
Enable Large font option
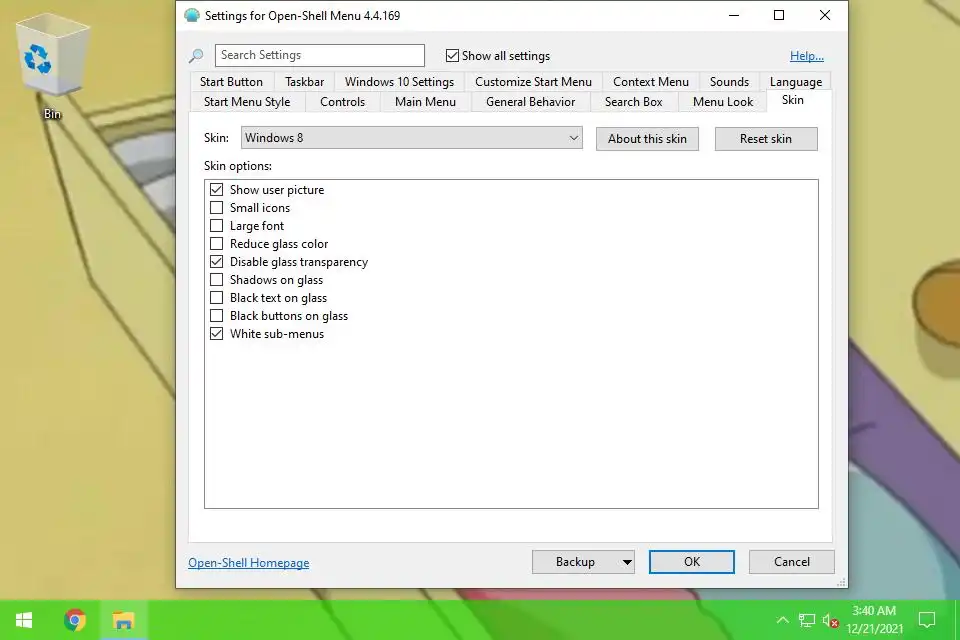(216, 225)
